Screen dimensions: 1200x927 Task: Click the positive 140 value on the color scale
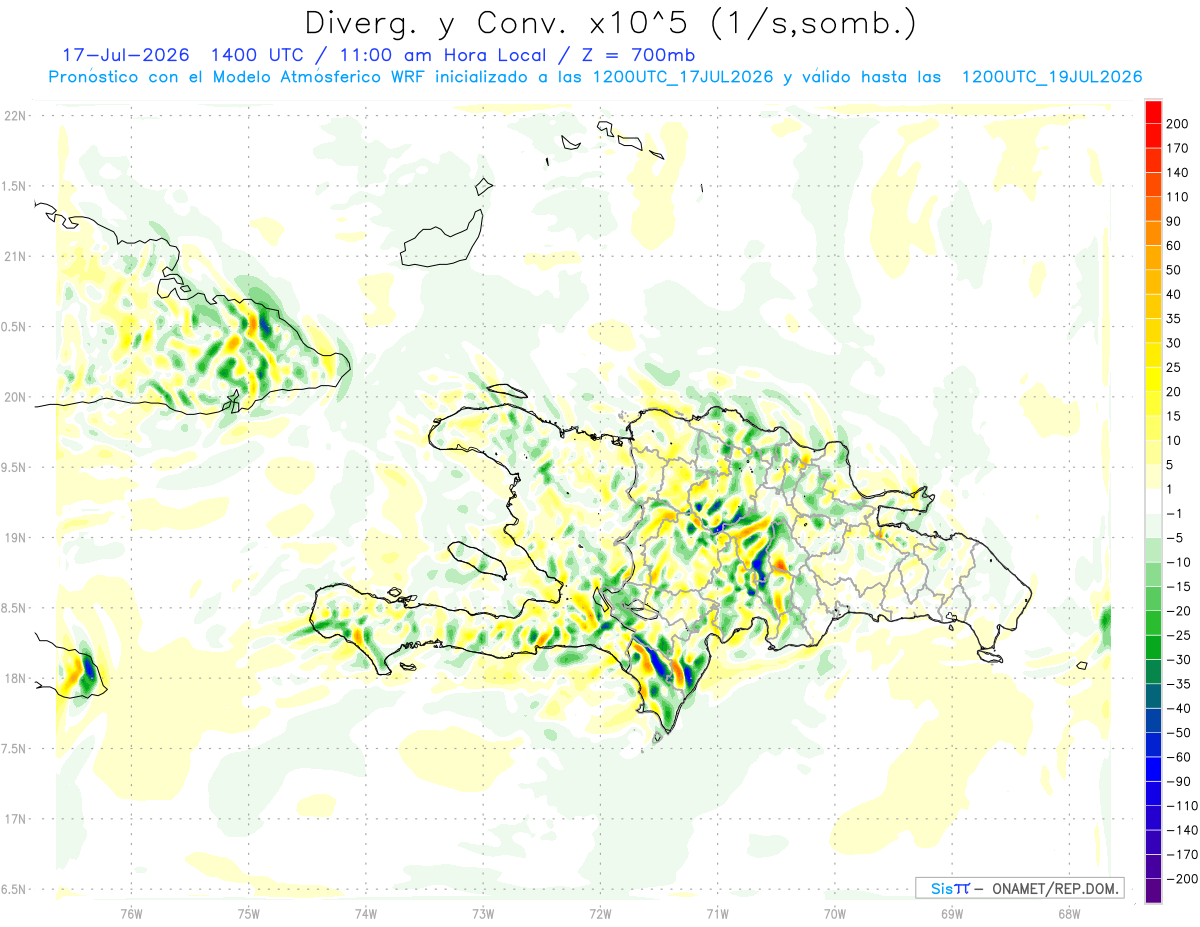click(x=1178, y=172)
